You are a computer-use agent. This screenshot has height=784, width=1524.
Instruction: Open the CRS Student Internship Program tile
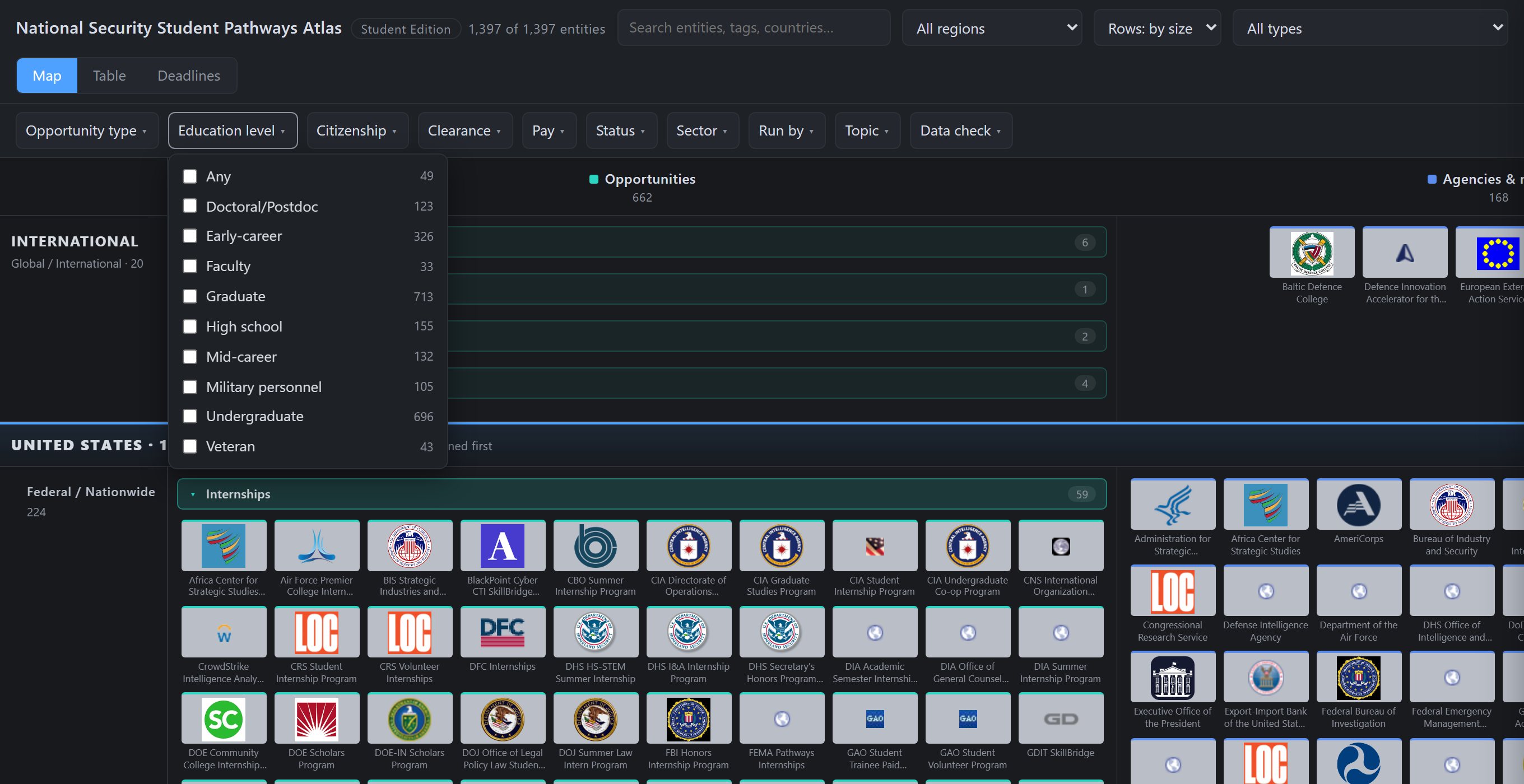317,646
